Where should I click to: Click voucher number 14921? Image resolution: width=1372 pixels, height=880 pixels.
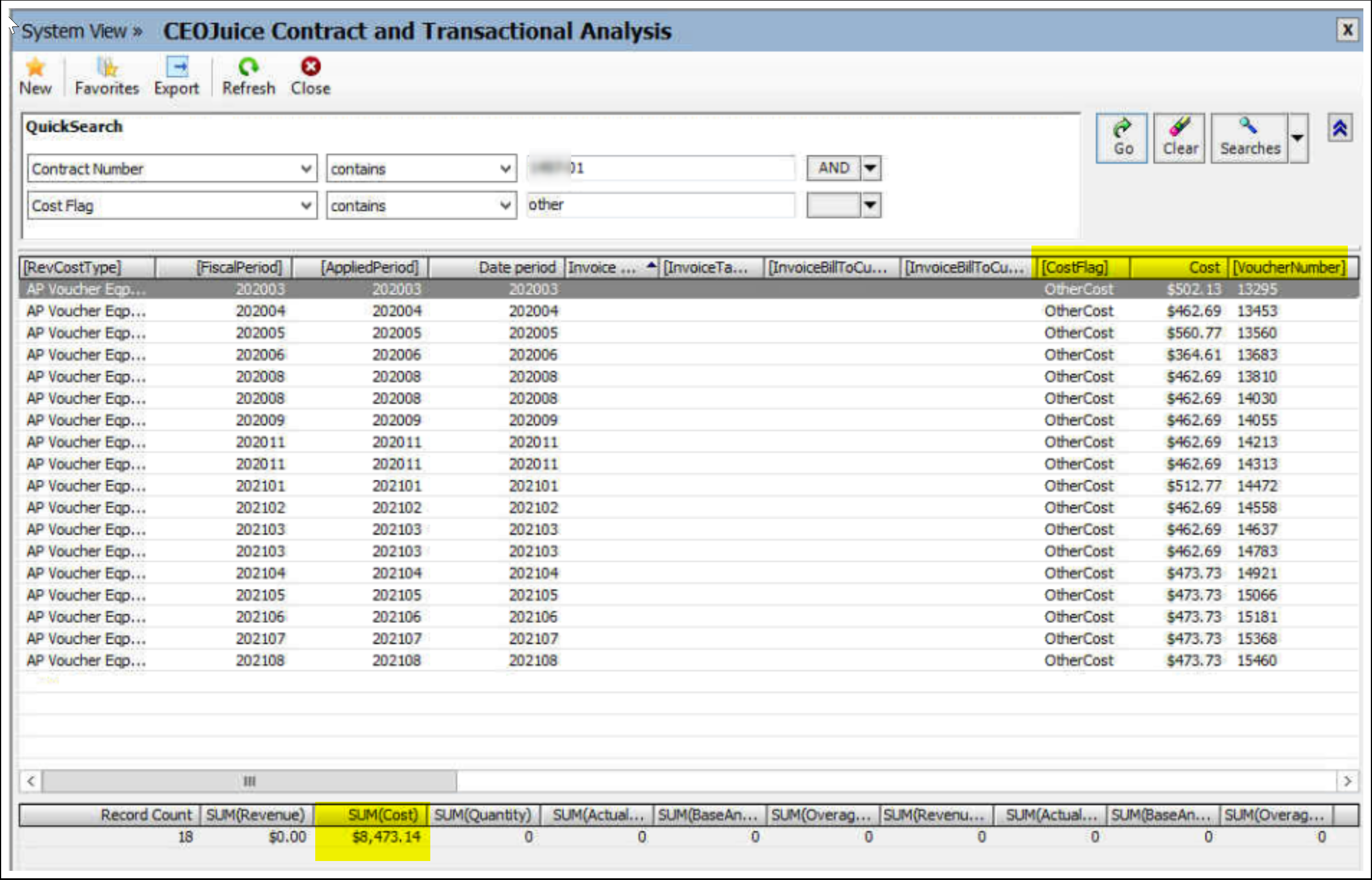[x=1257, y=573]
